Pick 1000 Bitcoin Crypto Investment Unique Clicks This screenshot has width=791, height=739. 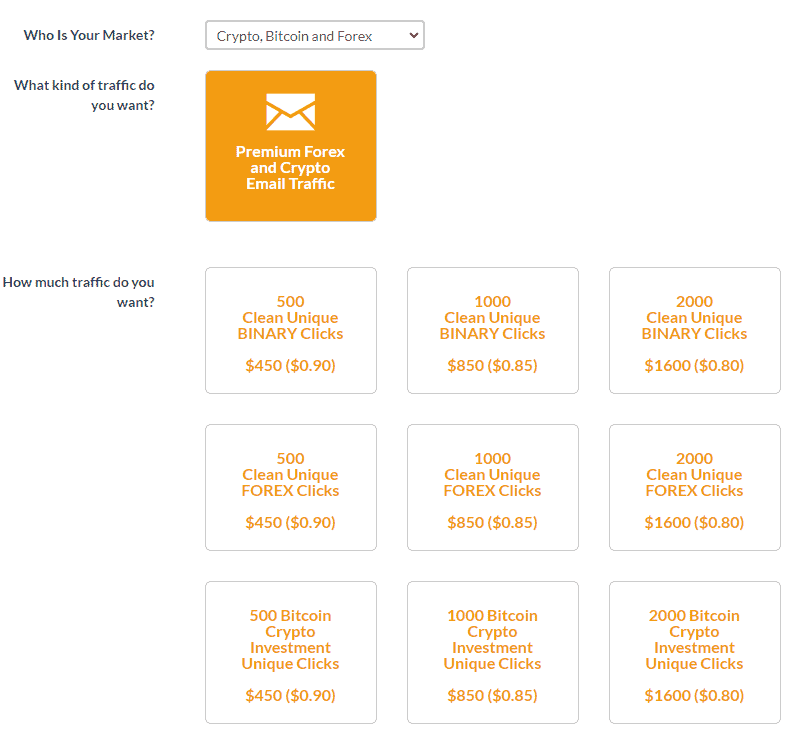(x=493, y=652)
